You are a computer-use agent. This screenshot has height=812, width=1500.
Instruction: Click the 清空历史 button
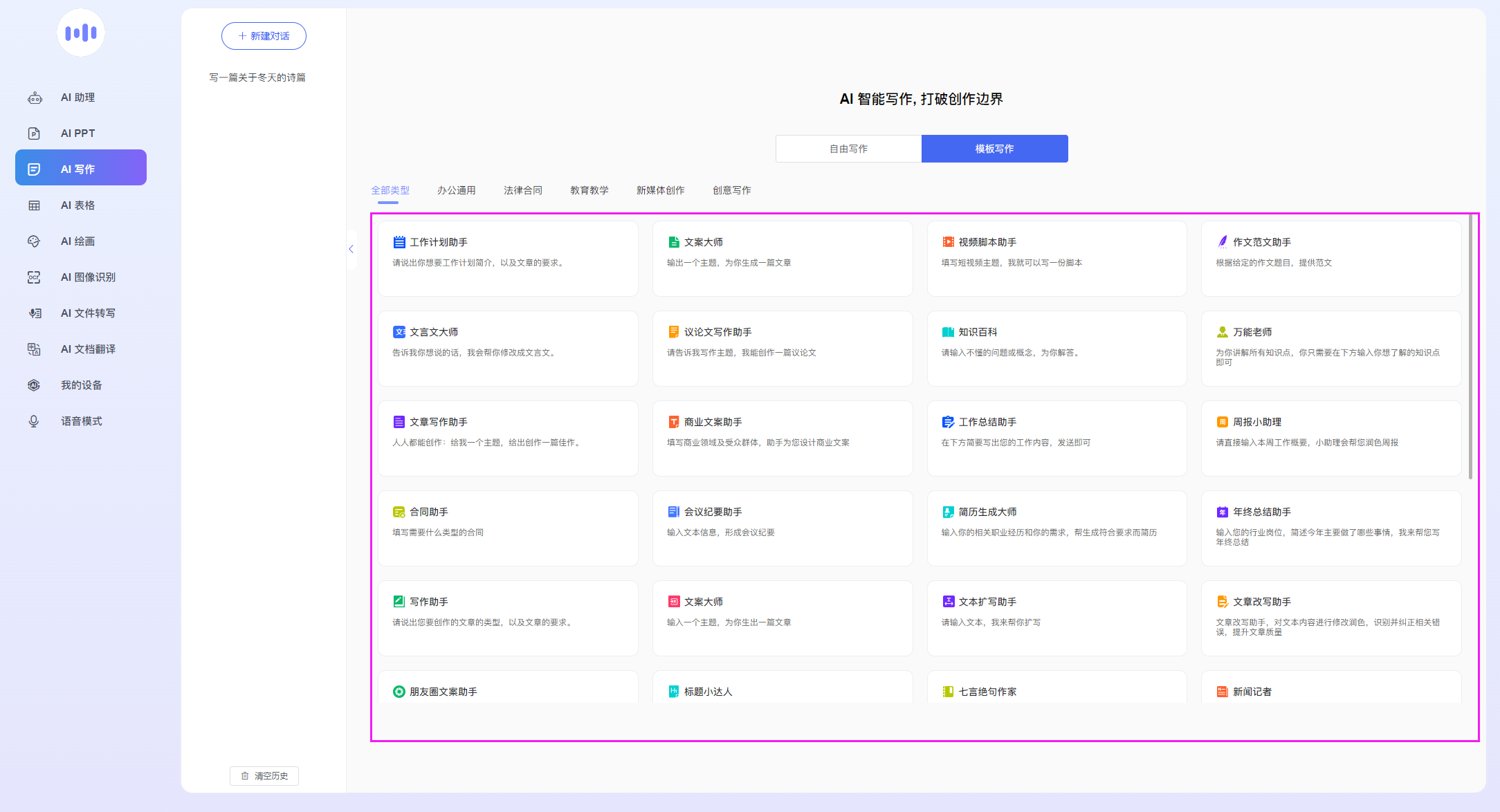click(264, 776)
